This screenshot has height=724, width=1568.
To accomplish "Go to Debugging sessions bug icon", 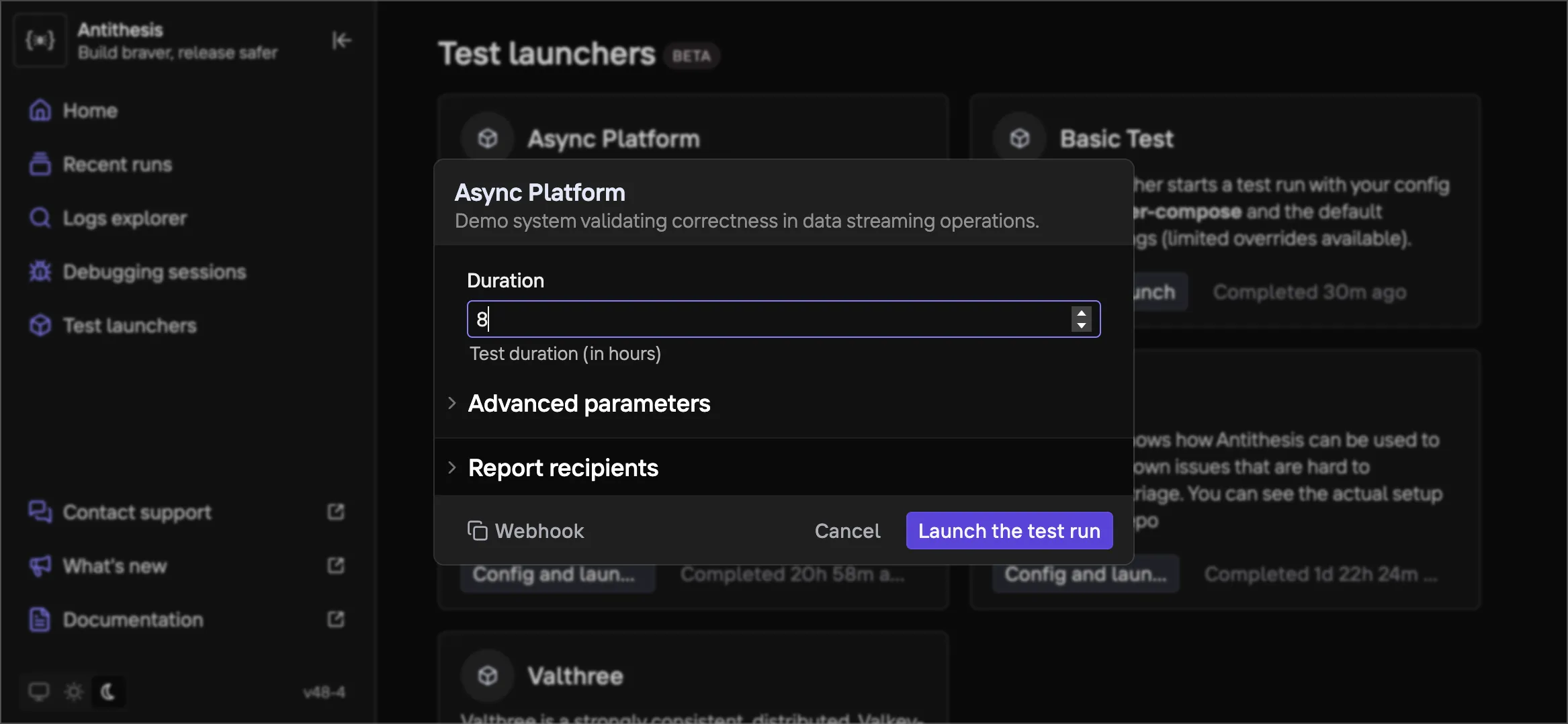I will click(40, 271).
